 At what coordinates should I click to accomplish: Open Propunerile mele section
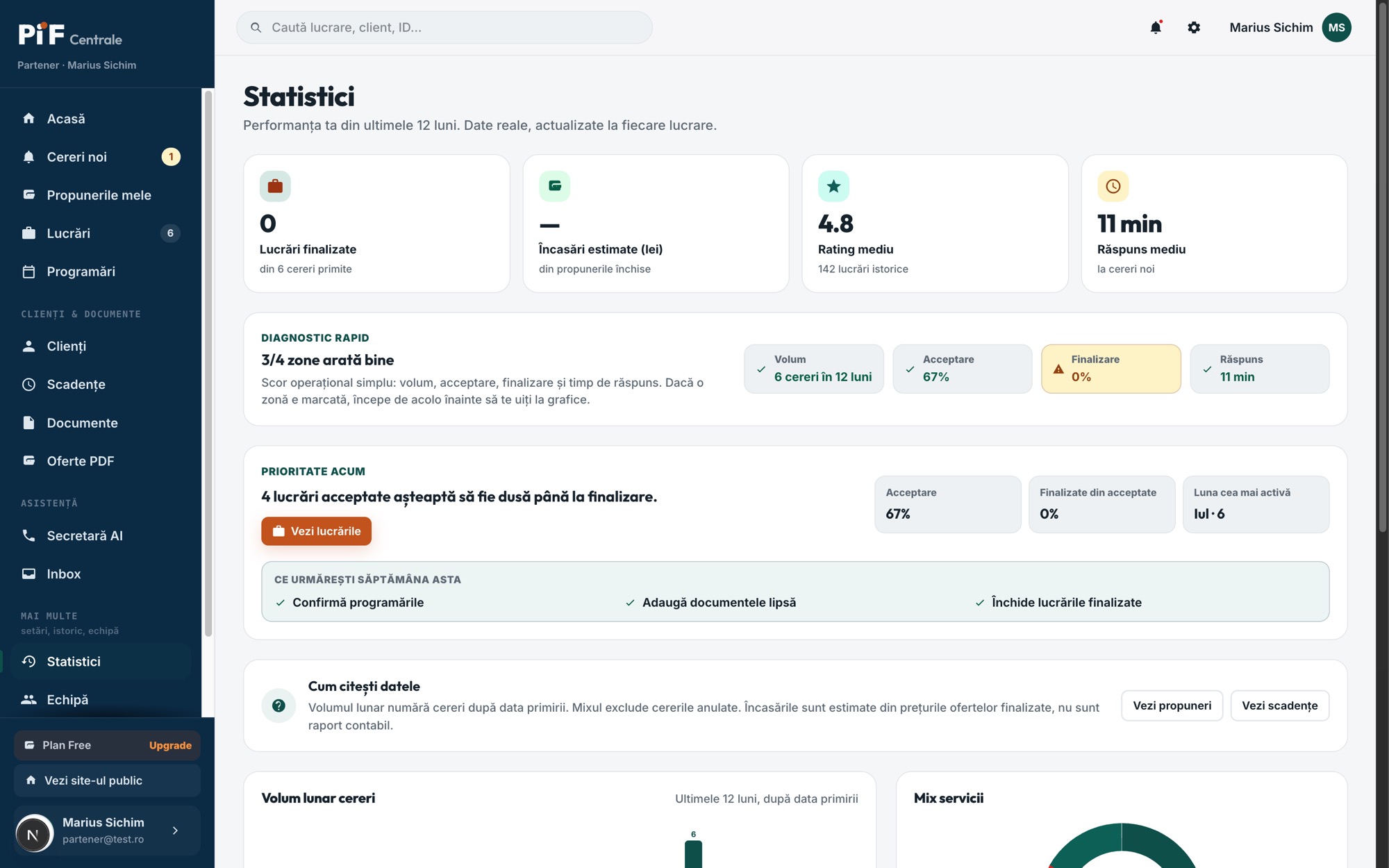(x=101, y=194)
